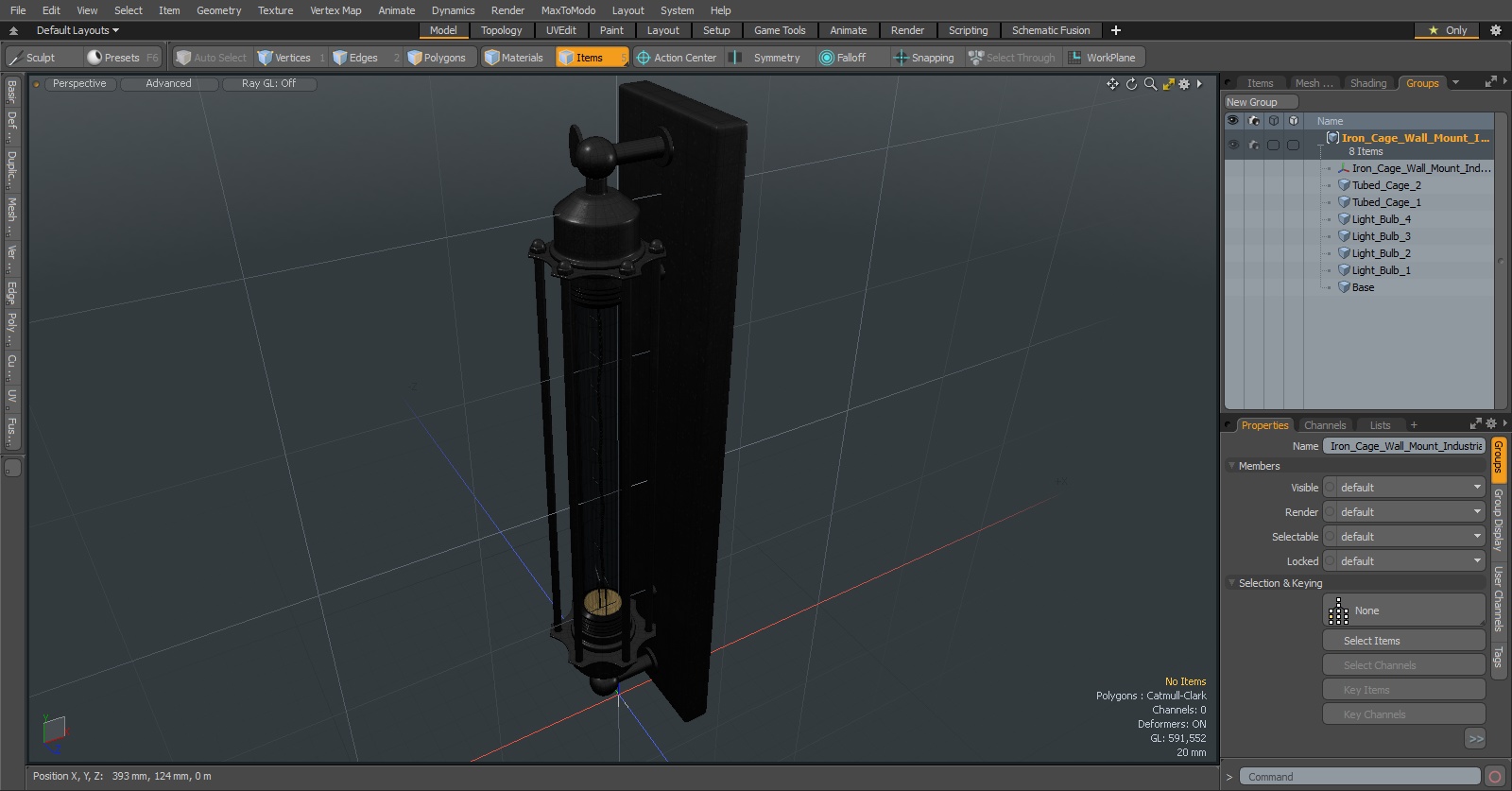Toggle render camera icon for Iron_Cage group
This screenshot has height=791, width=1512.
(x=1254, y=145)
